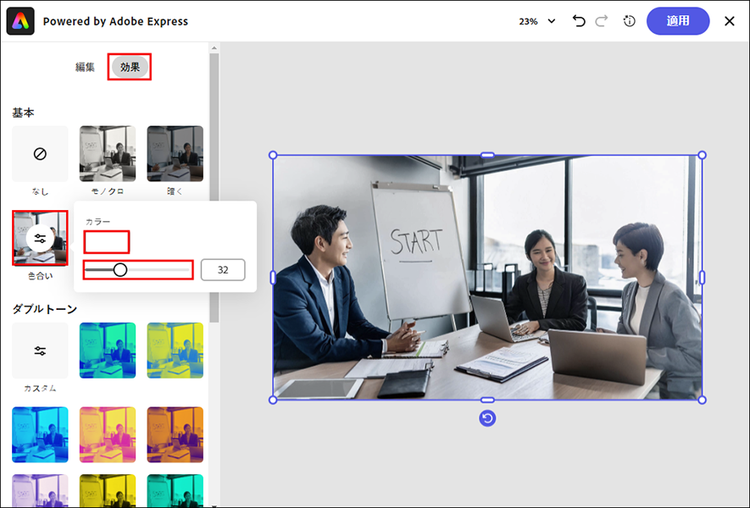Switch to the 編集 tab

(x=85, y=67)
